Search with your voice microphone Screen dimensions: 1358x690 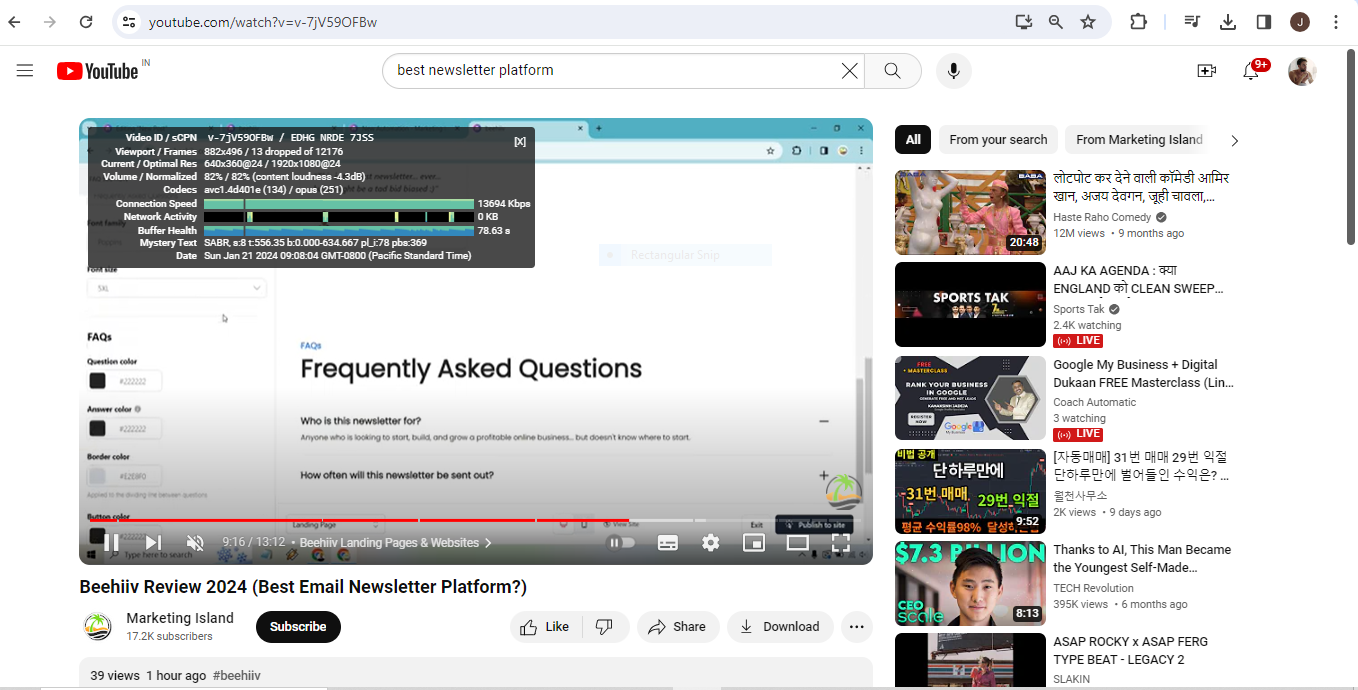click(x=954, y=70)
